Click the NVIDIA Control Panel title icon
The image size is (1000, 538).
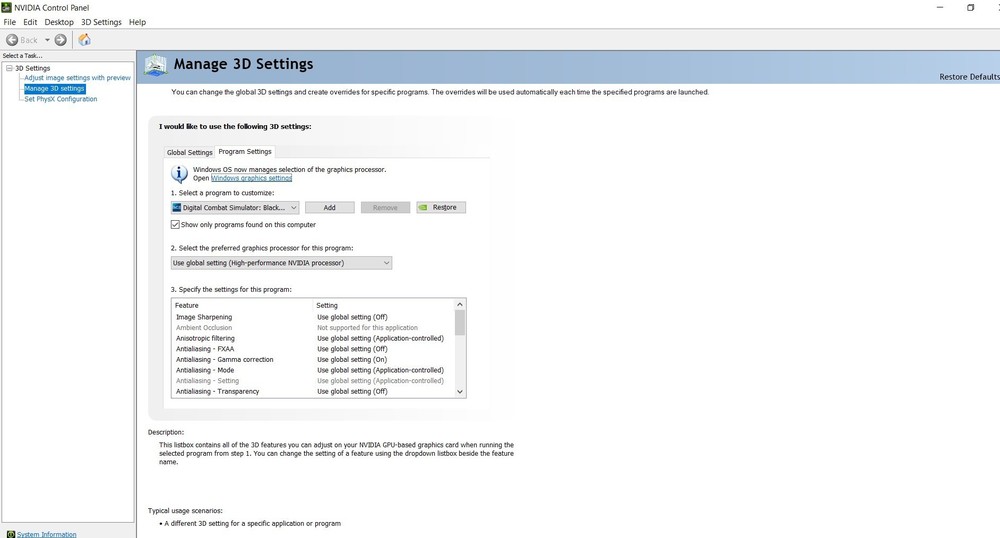pos(6,8)
